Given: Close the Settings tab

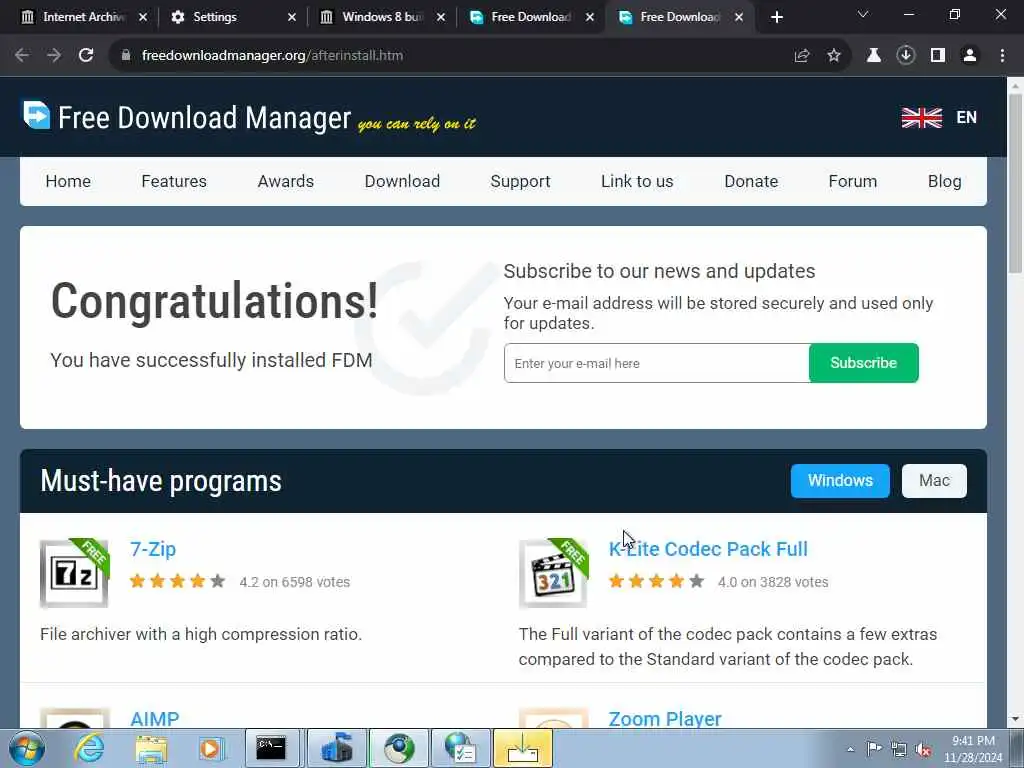Looking at the screenshot, I should click(292, 17).
